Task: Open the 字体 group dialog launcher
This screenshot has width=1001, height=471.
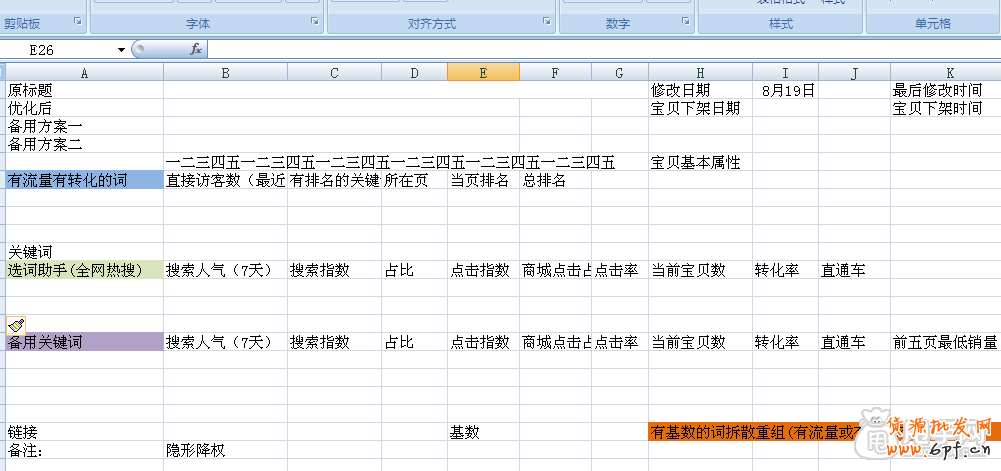Action: click(x=314, y=21)
